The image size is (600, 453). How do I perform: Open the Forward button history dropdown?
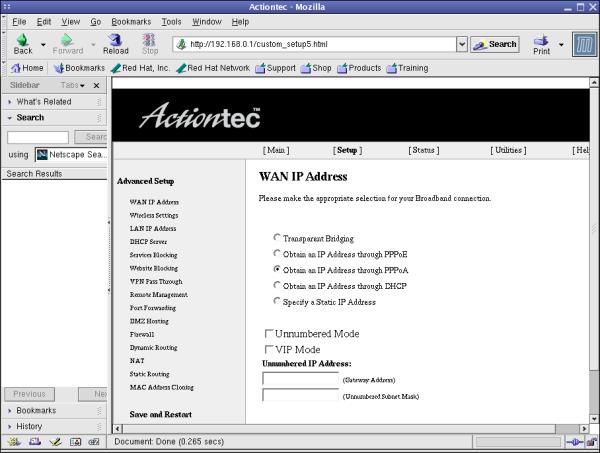pyautogui.click(x=93, y=44)
